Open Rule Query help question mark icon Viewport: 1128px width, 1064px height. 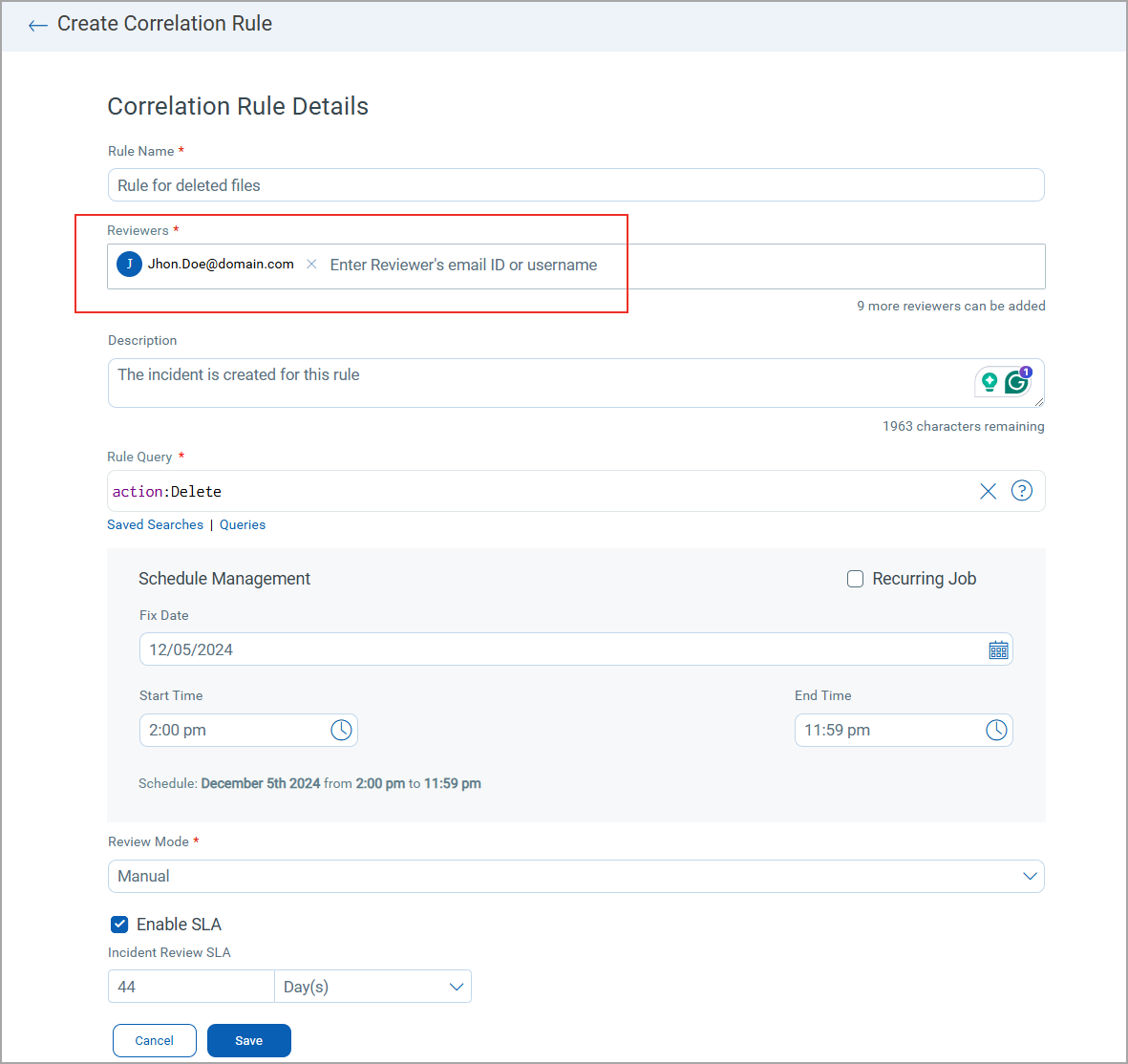[x=1022, y=491]
